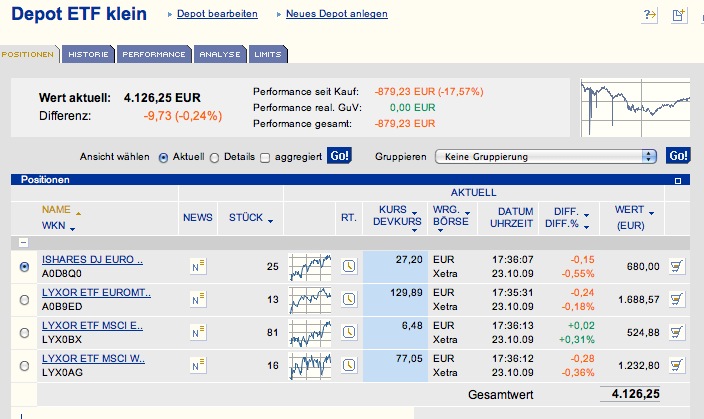Open news icon for LYXOR ETF MSCI E
This screenshot has width=704, height=419.
pos(198,333)
